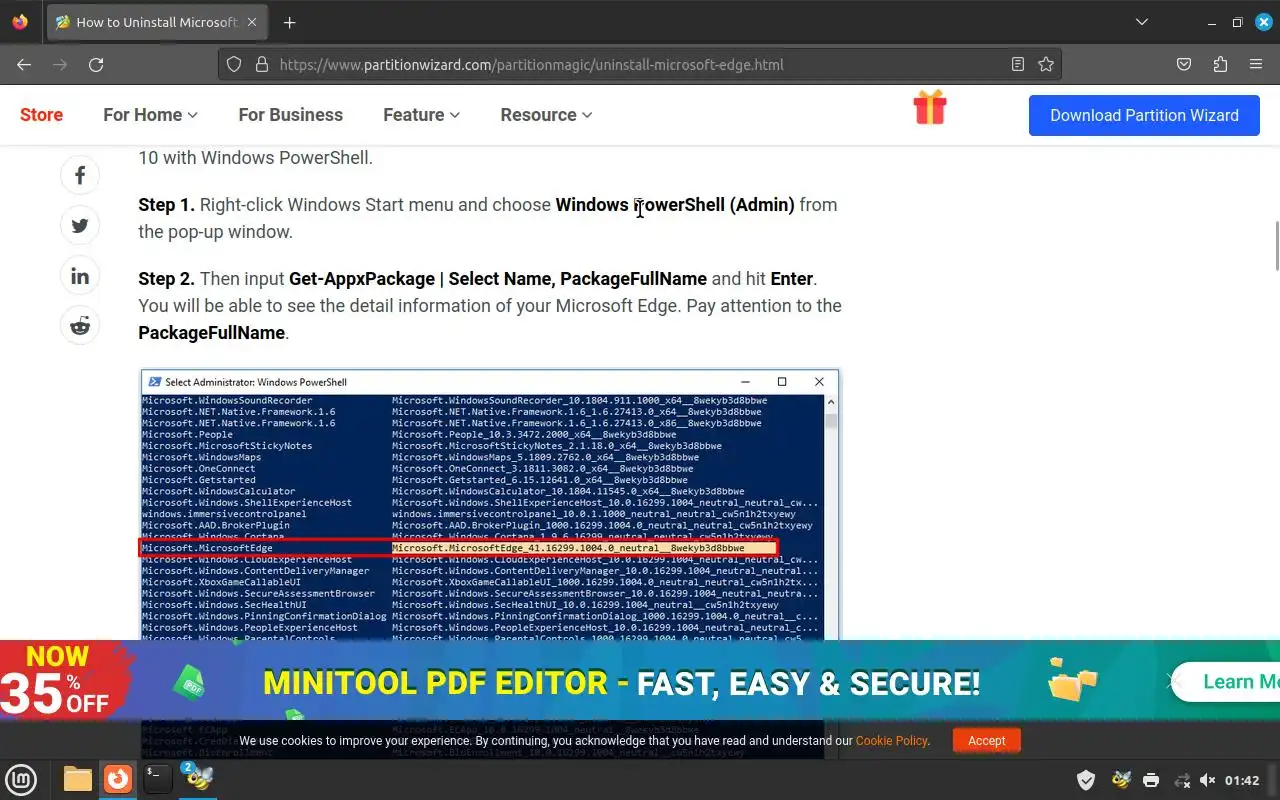Screen dimensions: 1280x800
Task: Click the site padlock security icon
Action: point(262,64)
